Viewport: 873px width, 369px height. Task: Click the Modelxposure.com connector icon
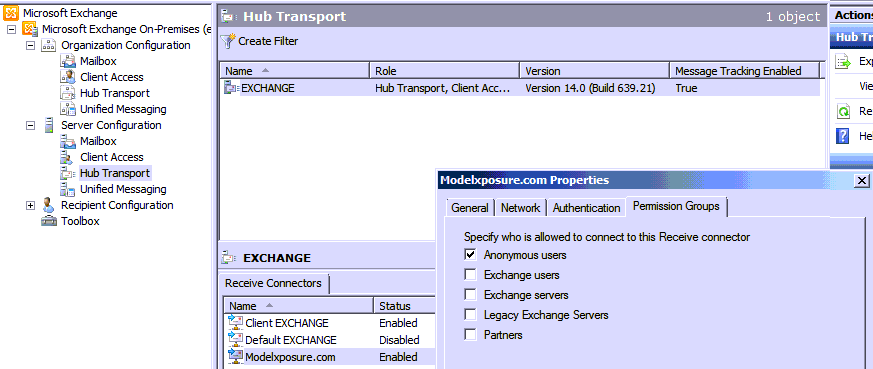click(x=236, y=357)
